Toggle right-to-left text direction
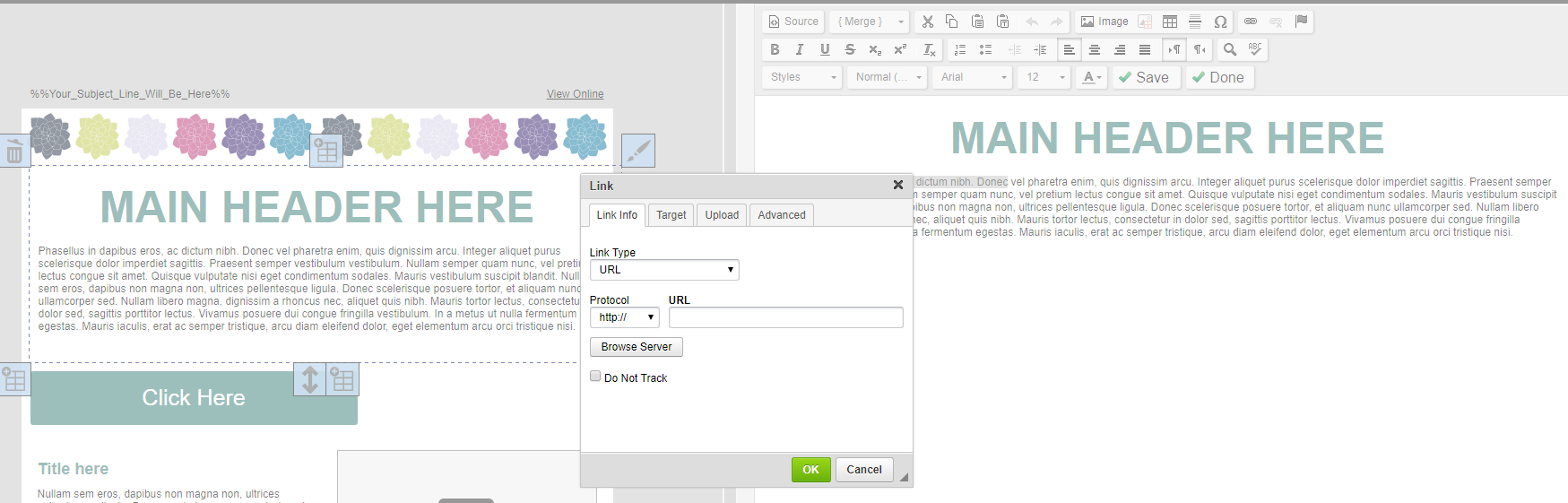 click(1200, 49)
